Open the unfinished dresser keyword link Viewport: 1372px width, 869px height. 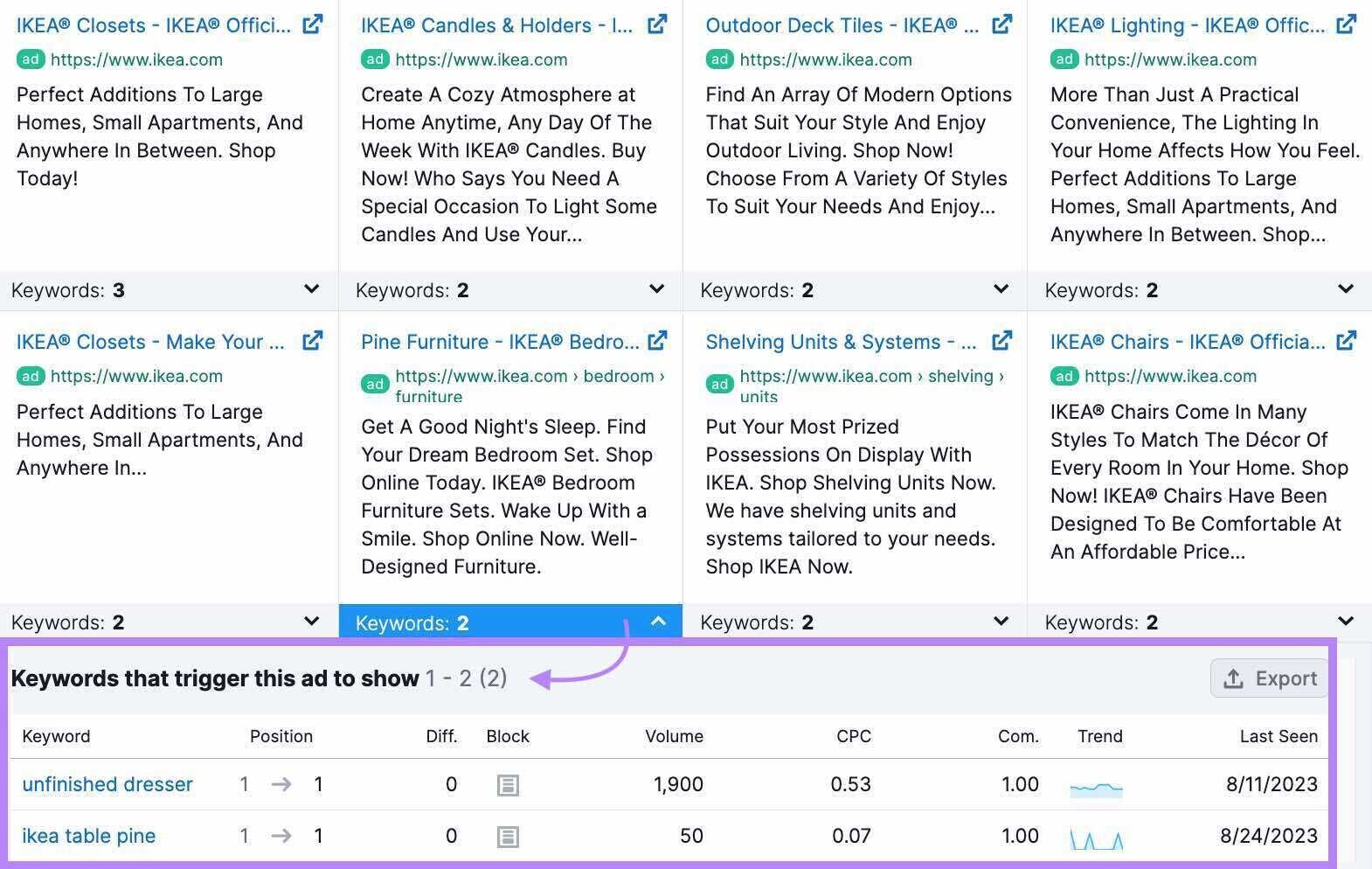point(107,784)
